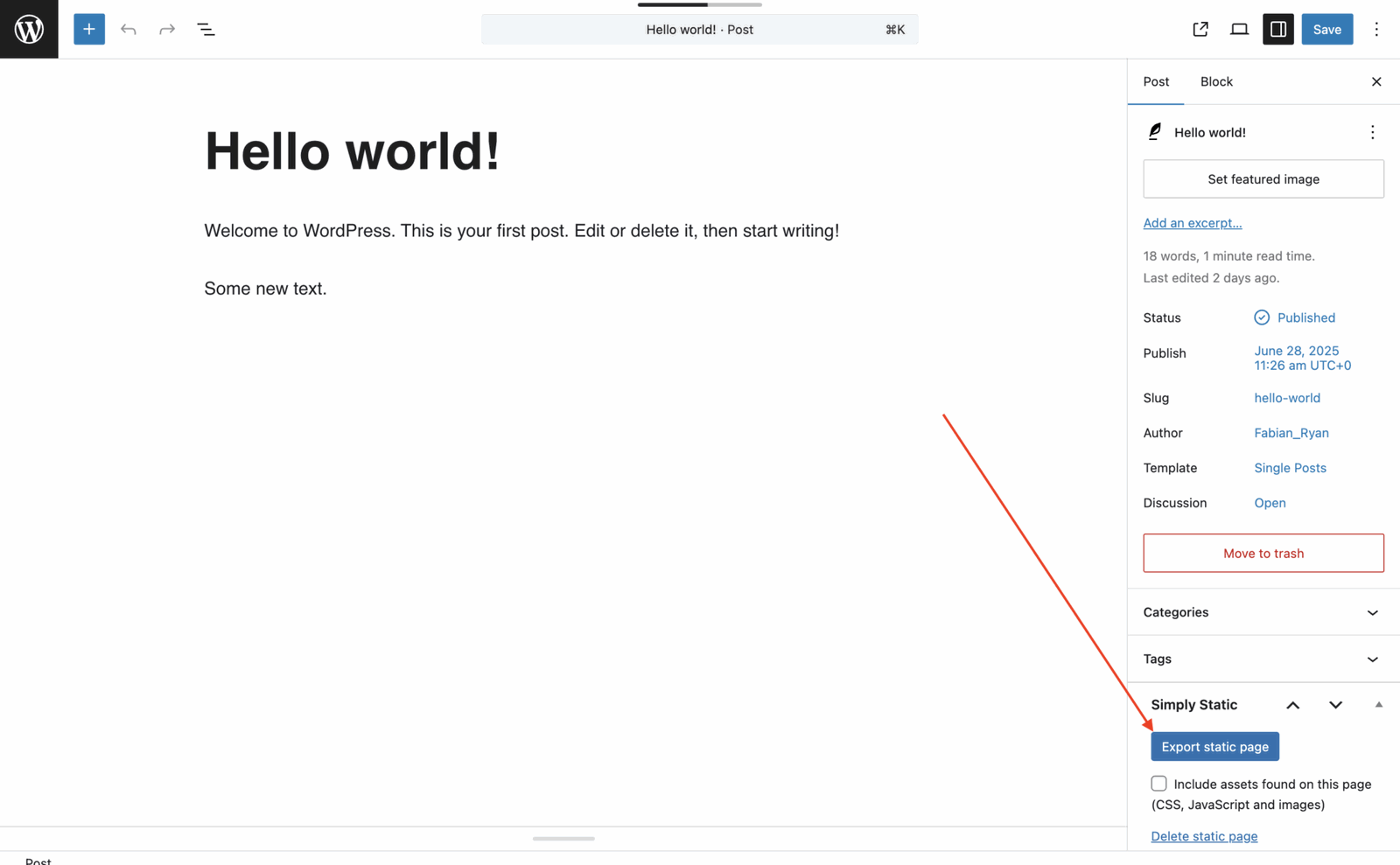Open the document overview list view
This screenshot has width=1400, height=865.
(x=206, y=29)
